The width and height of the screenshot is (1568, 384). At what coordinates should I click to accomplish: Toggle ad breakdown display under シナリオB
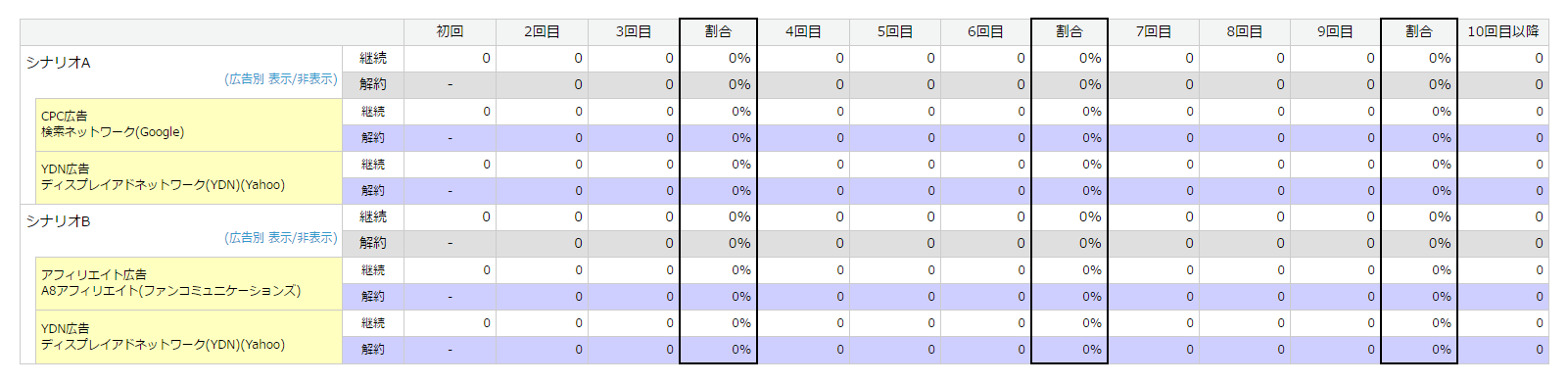tap(281, 237)
